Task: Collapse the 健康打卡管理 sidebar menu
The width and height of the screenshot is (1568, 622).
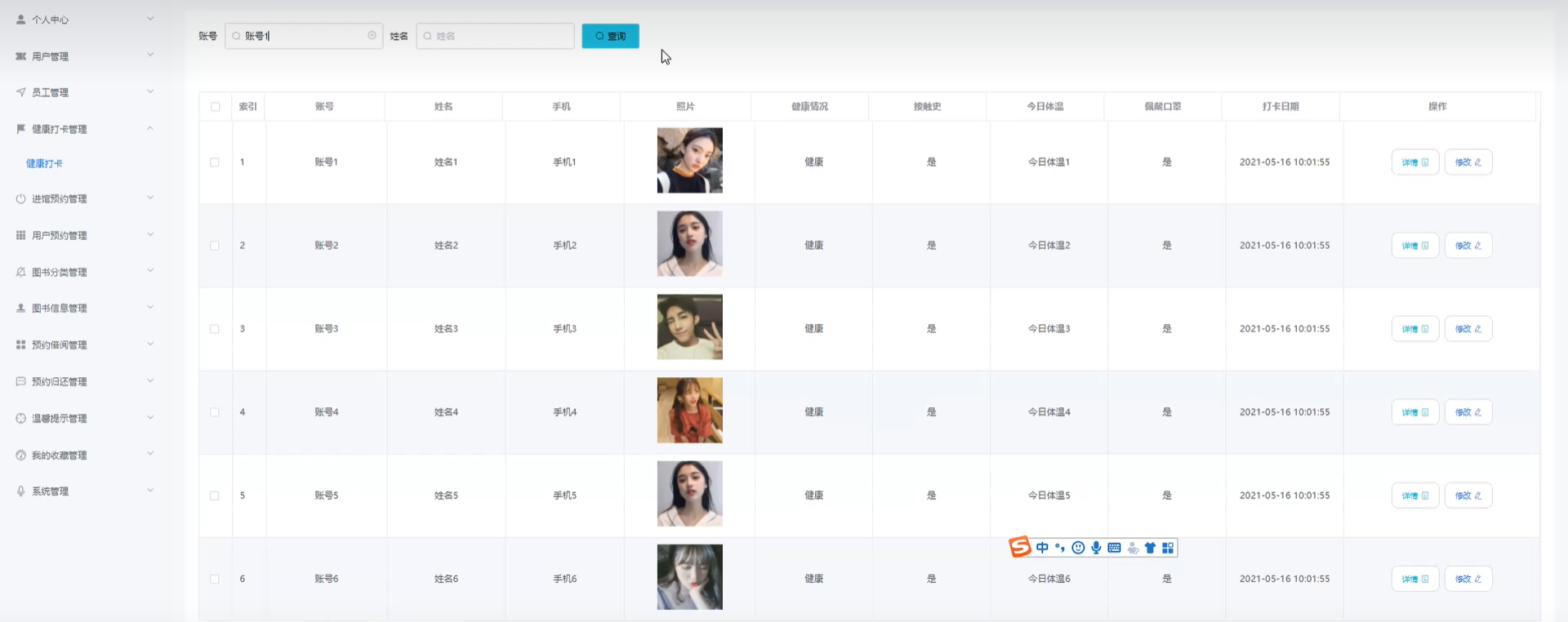Action: [85, 128]
